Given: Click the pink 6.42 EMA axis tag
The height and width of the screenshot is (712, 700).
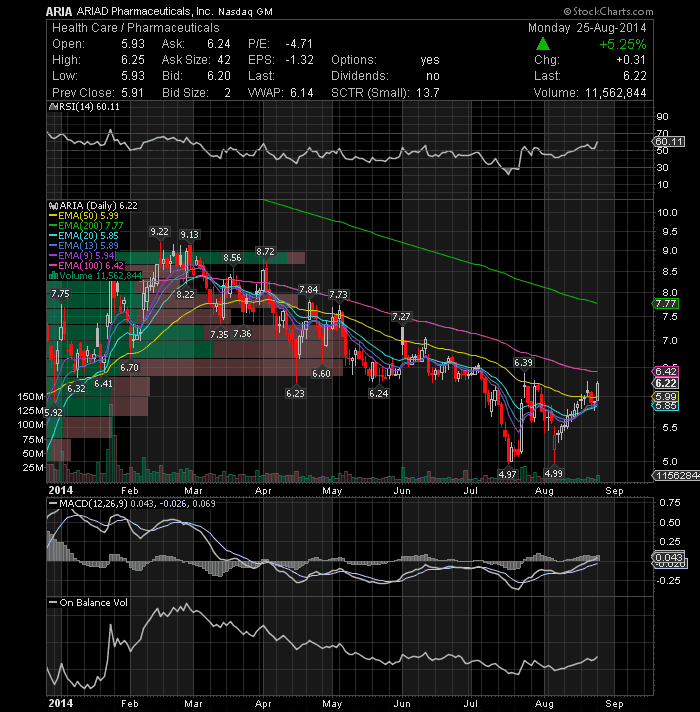Looking at the screenshot, I should pos(665,371).
